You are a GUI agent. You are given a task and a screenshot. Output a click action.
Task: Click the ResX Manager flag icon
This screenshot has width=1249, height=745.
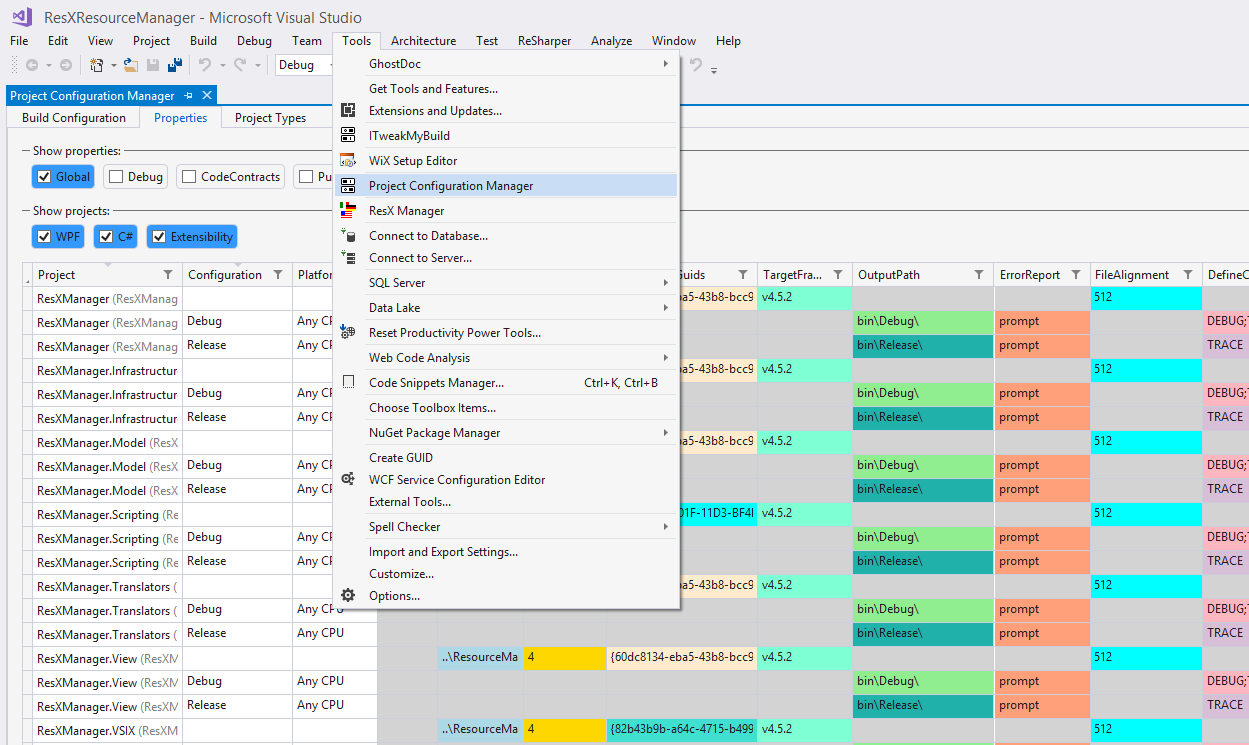pos(348,211)
